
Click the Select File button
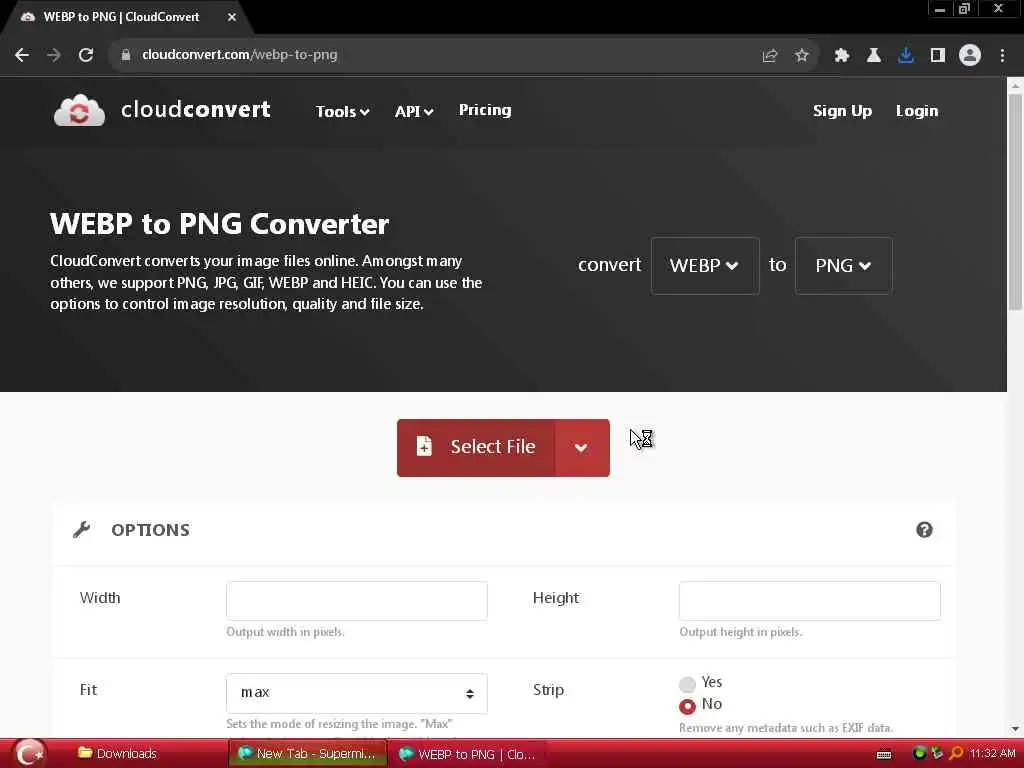coord(476,448)
